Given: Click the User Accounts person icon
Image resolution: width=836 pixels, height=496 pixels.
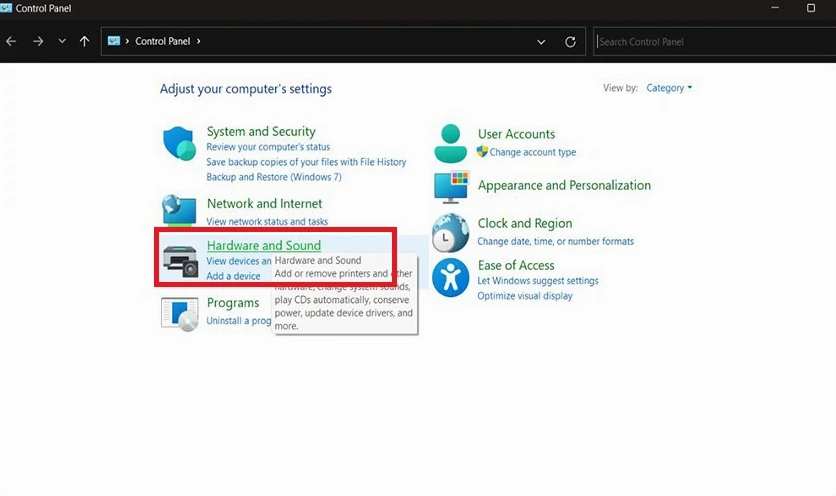Looking at the screenshot, I should click(451, 143).
